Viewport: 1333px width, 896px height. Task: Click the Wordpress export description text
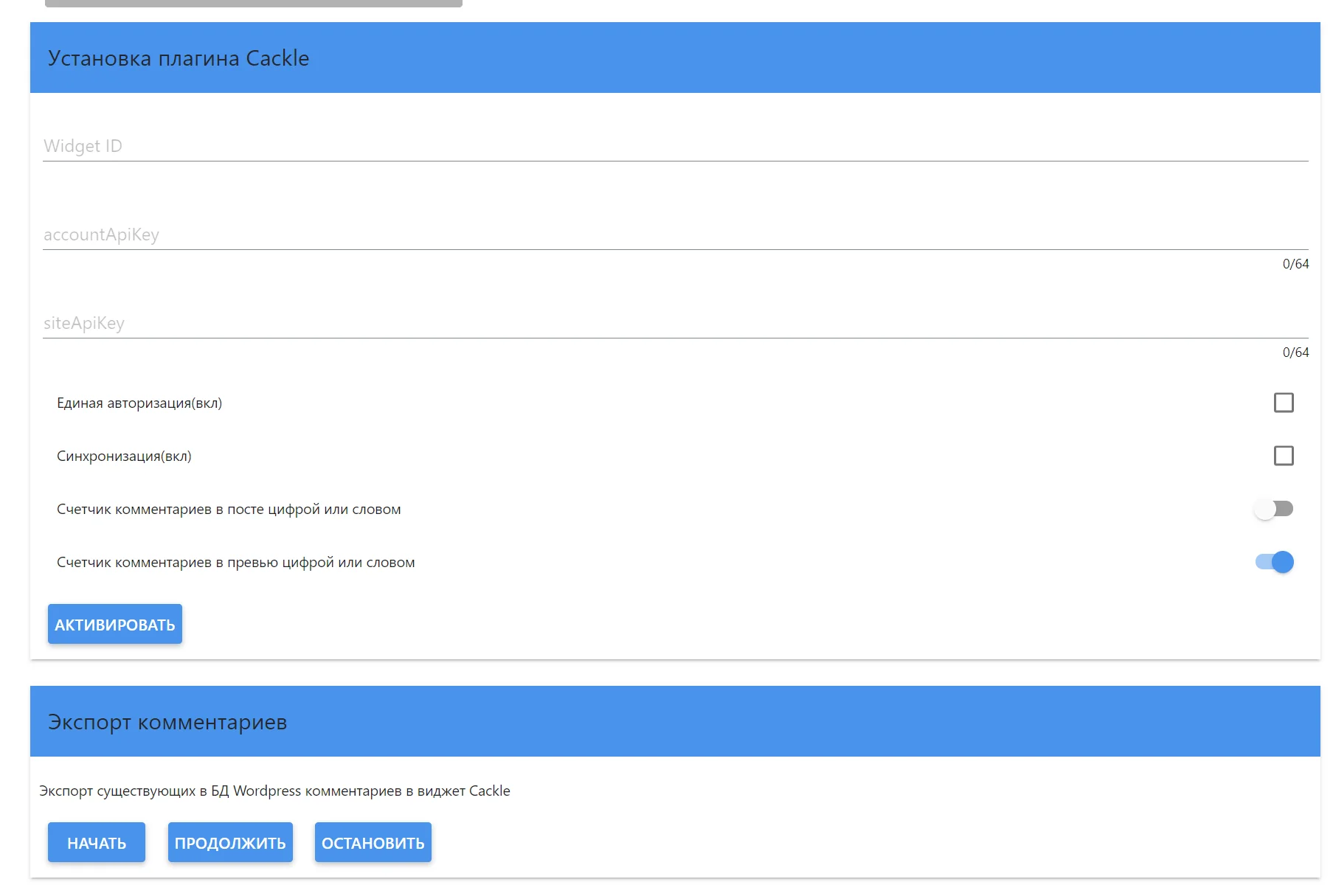click(x=274, y=791)
